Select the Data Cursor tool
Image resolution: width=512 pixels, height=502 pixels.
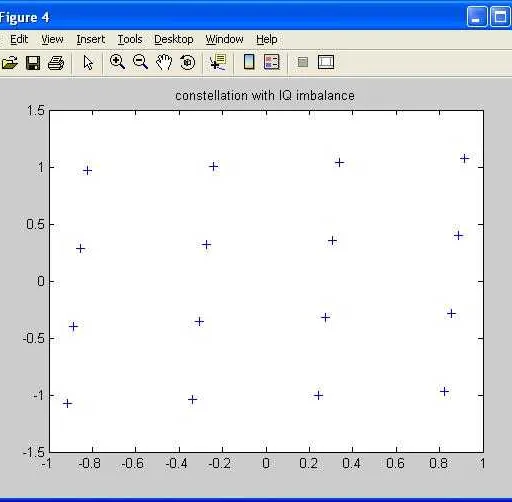(218, 62)
